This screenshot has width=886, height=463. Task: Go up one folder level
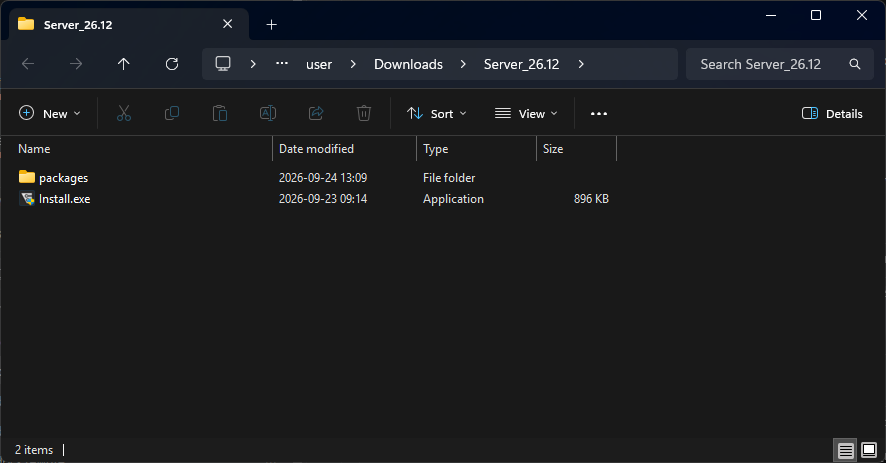point(123,64)
